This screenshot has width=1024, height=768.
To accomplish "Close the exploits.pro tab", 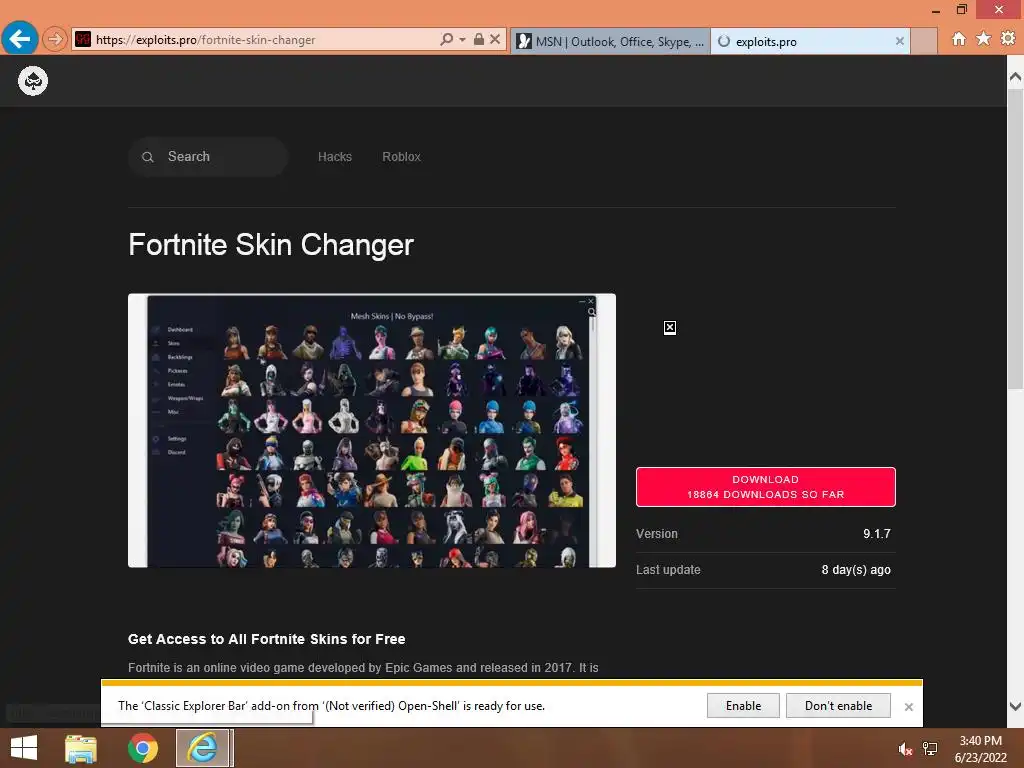I will (x=899, y=41).
